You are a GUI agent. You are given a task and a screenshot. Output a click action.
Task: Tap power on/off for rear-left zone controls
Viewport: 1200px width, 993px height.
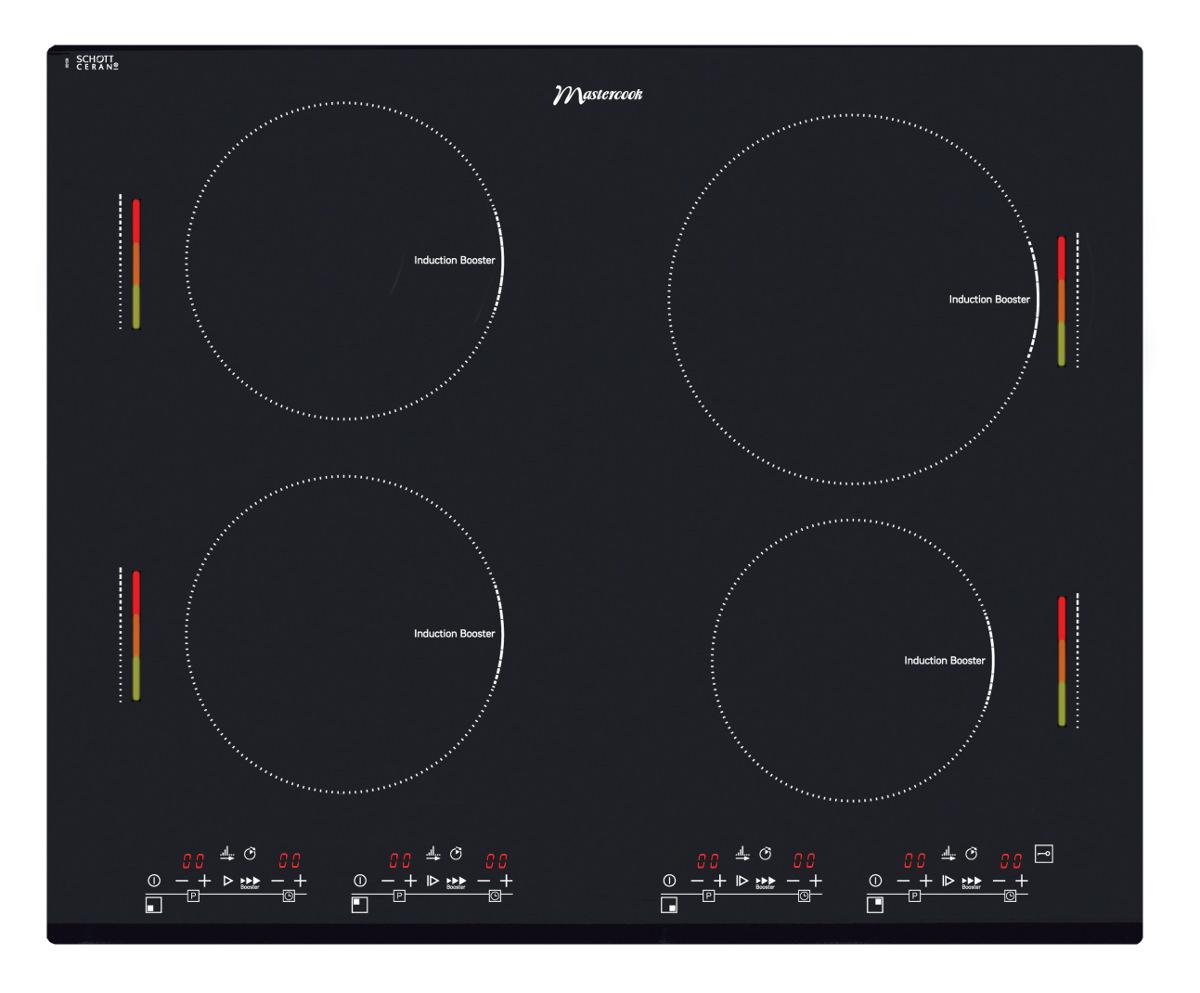(x=360, y=881)
